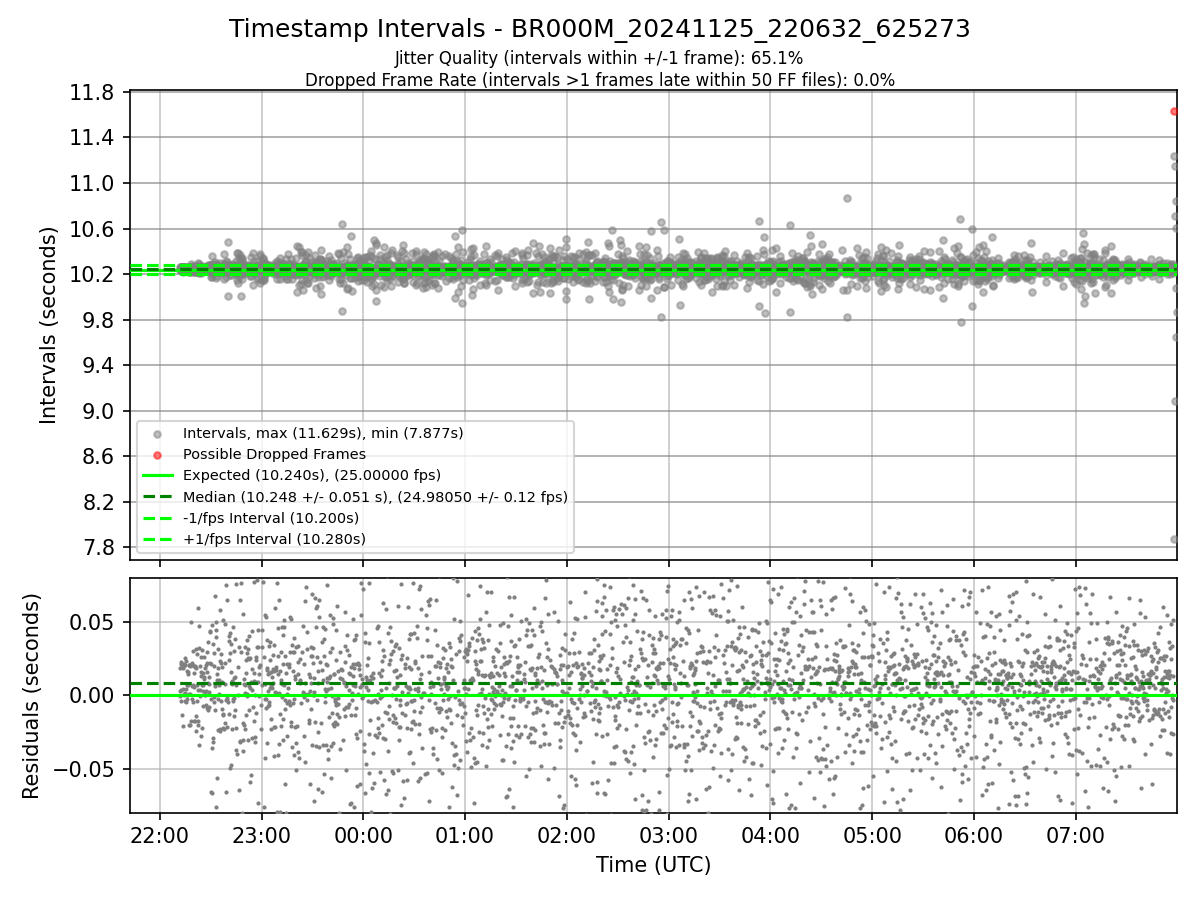Click the lowest gray outlier point near 7.877 seconds
Screen dimensions: 1200x900
pos(1174,539)
